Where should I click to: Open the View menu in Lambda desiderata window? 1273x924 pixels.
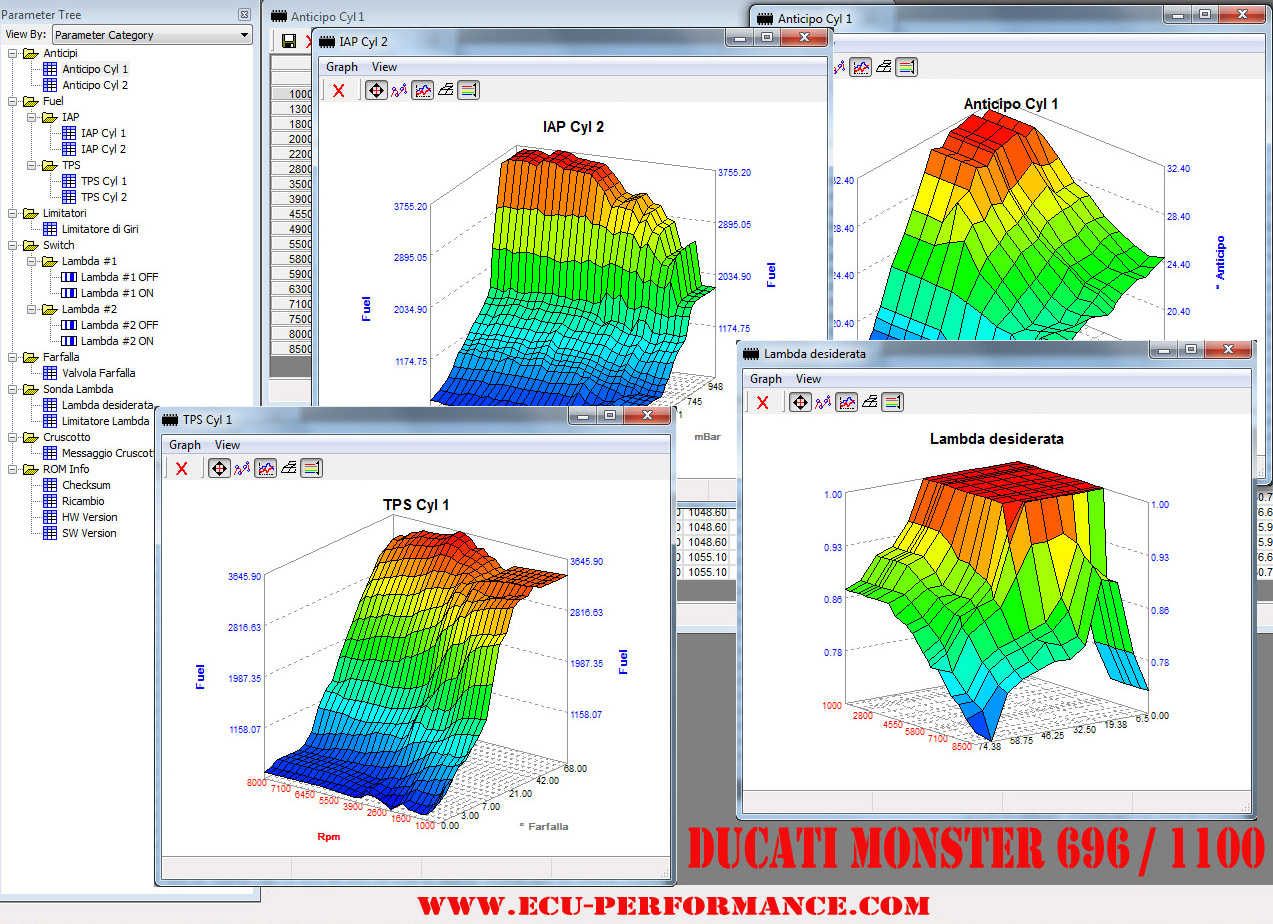[x=808, y=379]
